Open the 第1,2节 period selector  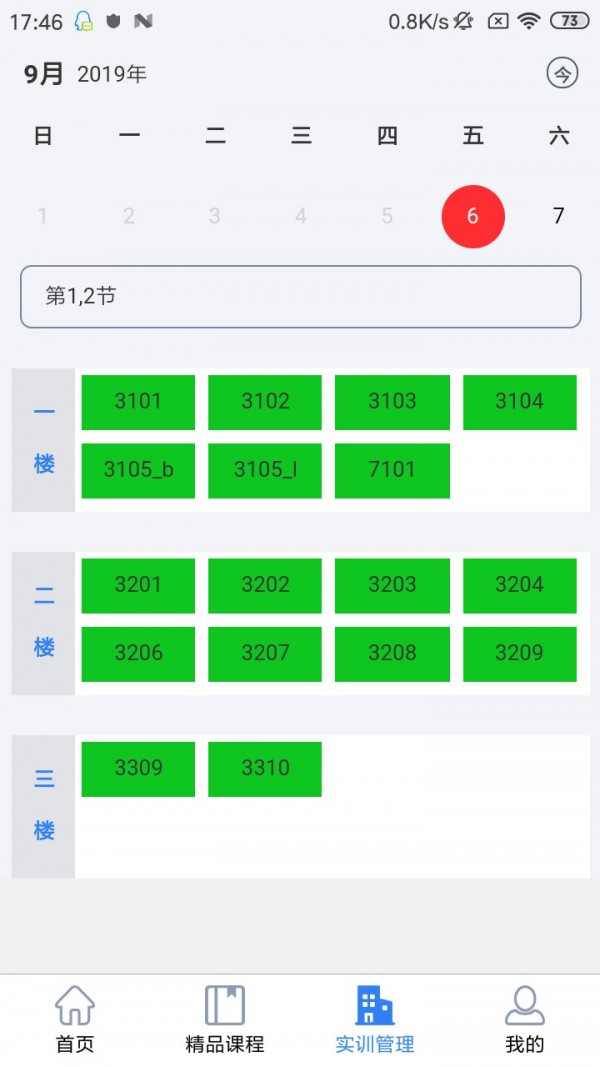pos(300,296)
